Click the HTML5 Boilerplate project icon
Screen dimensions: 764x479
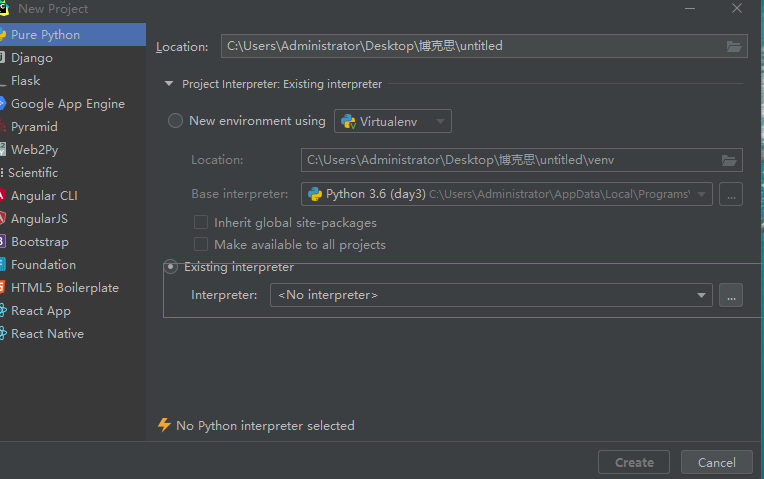click(x=3, y=287)
